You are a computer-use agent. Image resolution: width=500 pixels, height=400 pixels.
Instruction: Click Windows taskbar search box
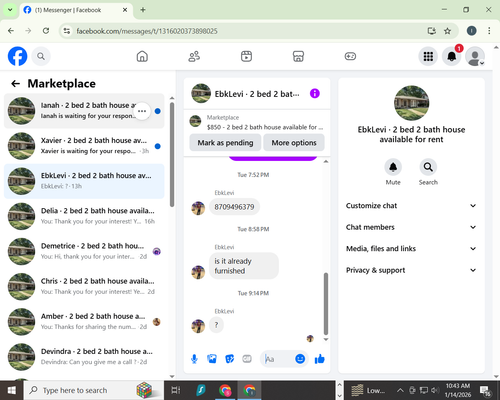click(94, 390)
